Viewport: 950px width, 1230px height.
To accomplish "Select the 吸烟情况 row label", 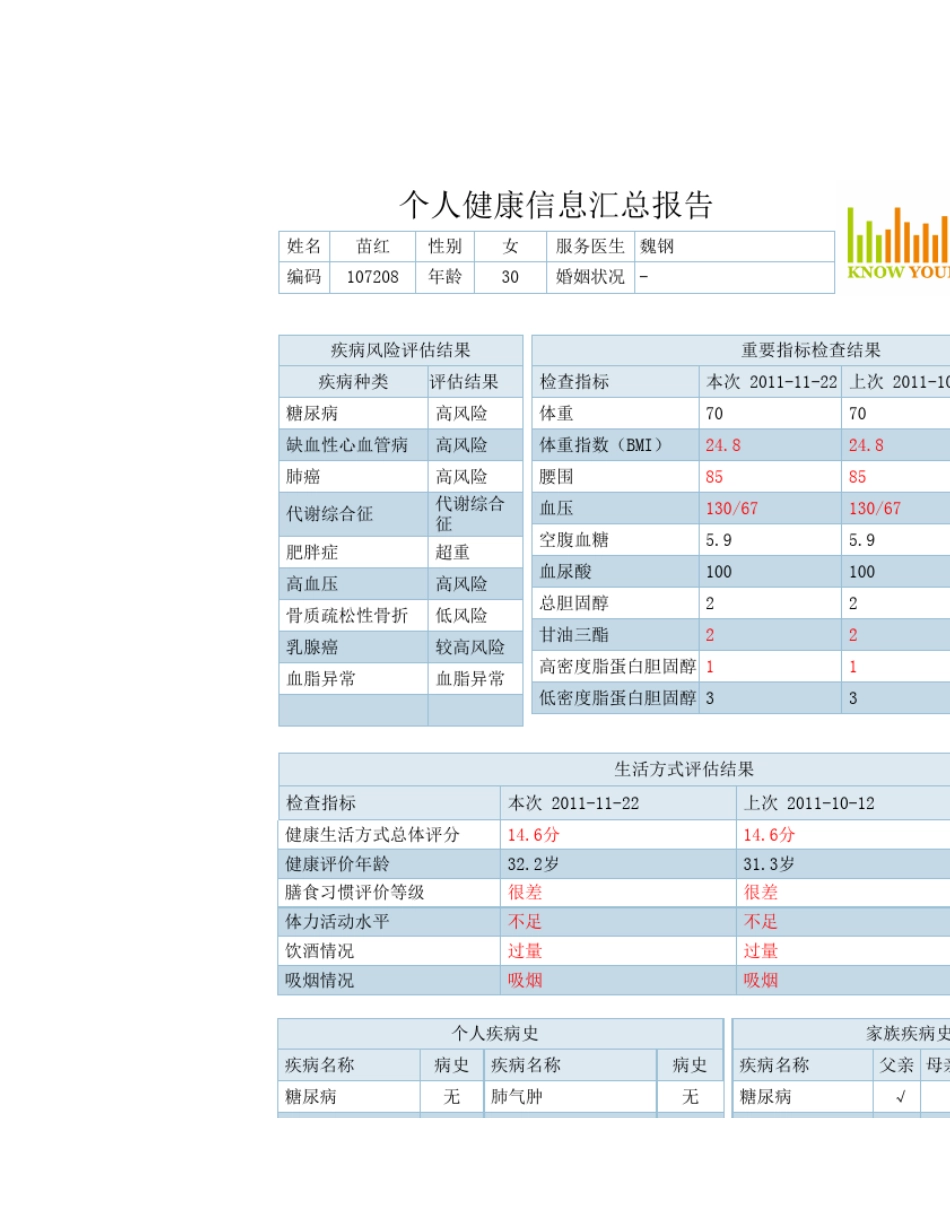I will tap(320, 980).
